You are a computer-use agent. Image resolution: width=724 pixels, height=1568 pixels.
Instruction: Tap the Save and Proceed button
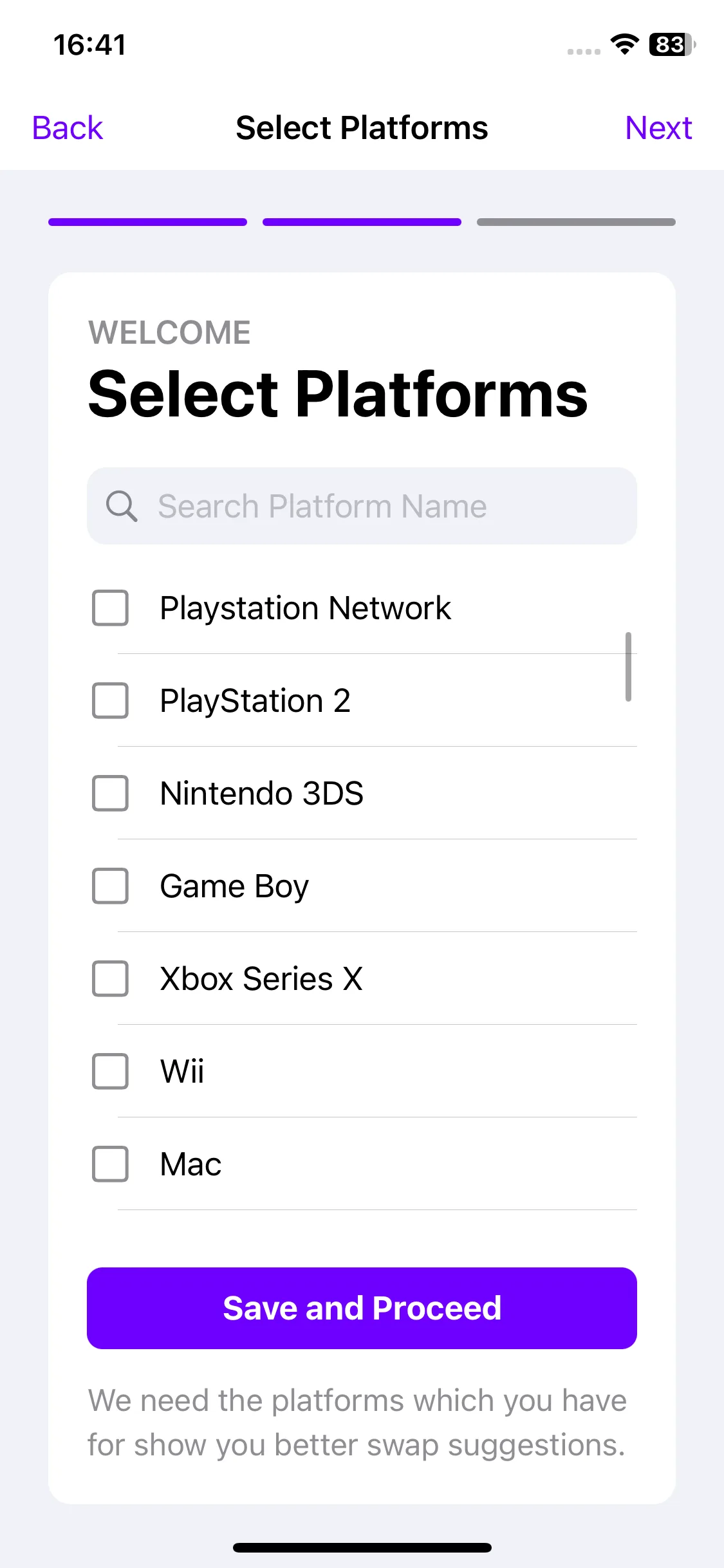tap(362, 1308)
